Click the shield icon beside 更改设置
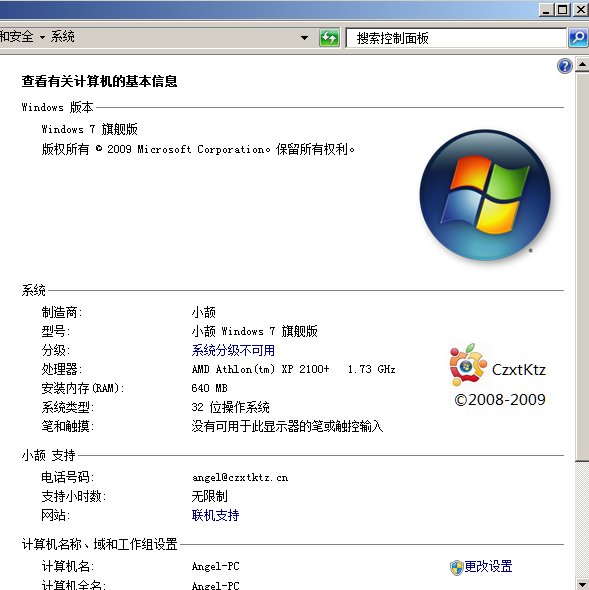This screenshot has width=589, height=590. point(456,567)
